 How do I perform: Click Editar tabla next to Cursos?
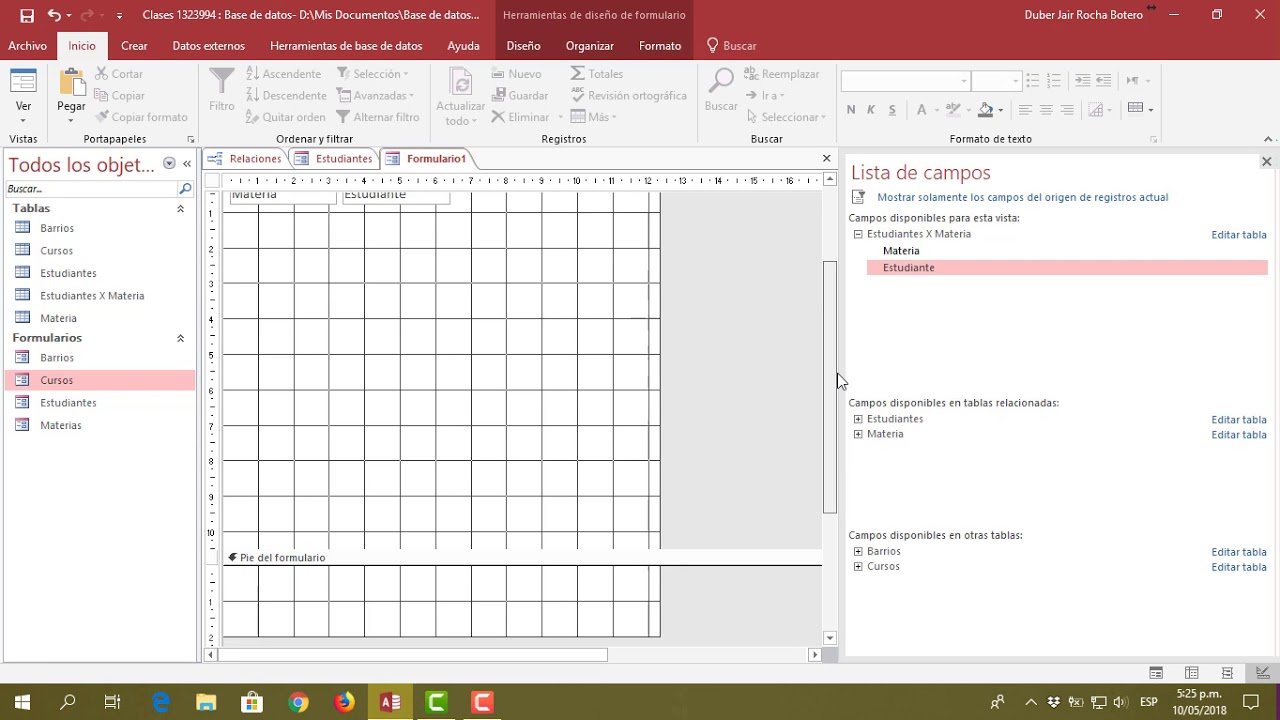(x=1239, y=567)
